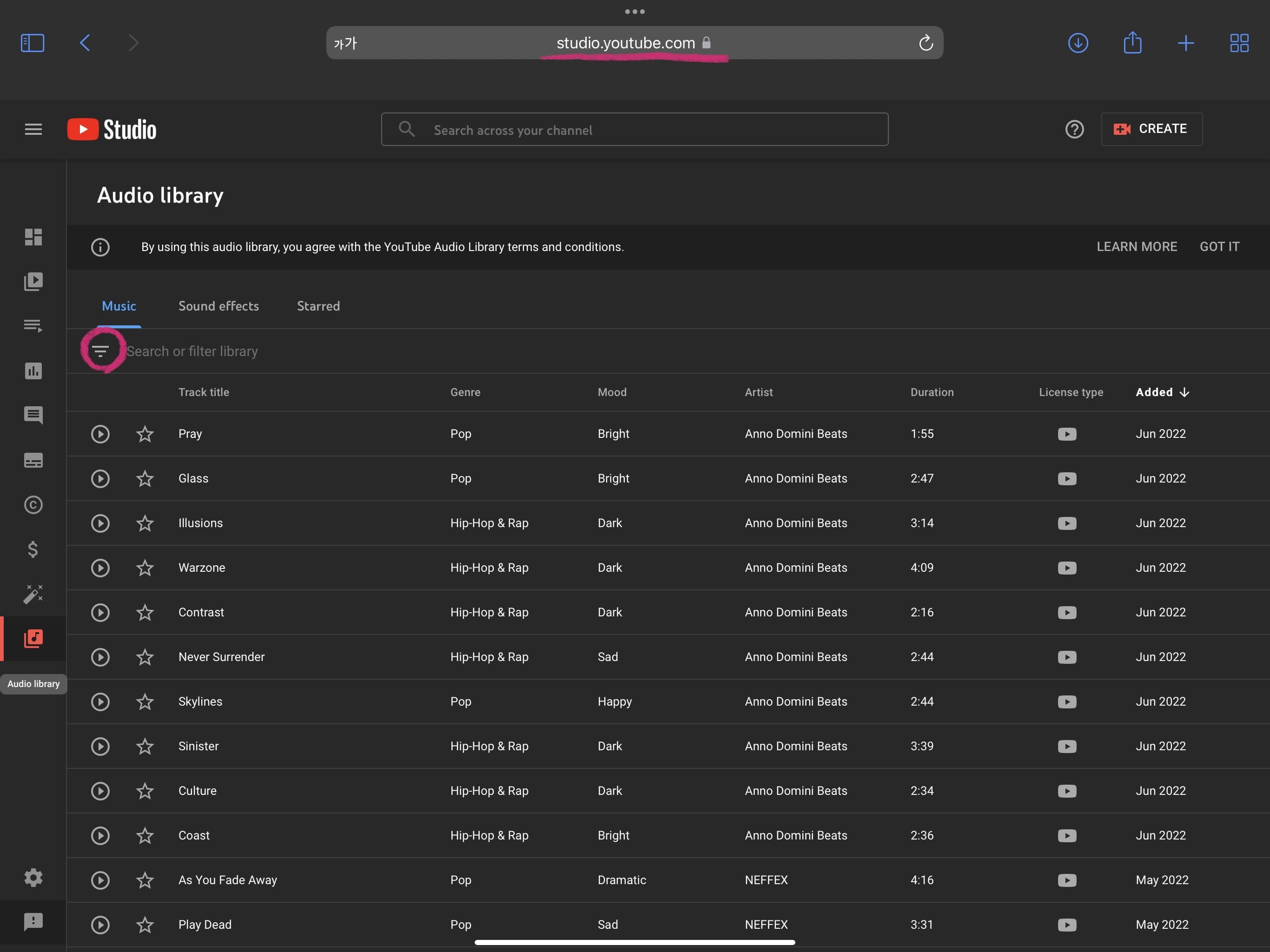The image size is (1270, 952).
Task: Open the Comments icon in sidebar
Action: 33,415
